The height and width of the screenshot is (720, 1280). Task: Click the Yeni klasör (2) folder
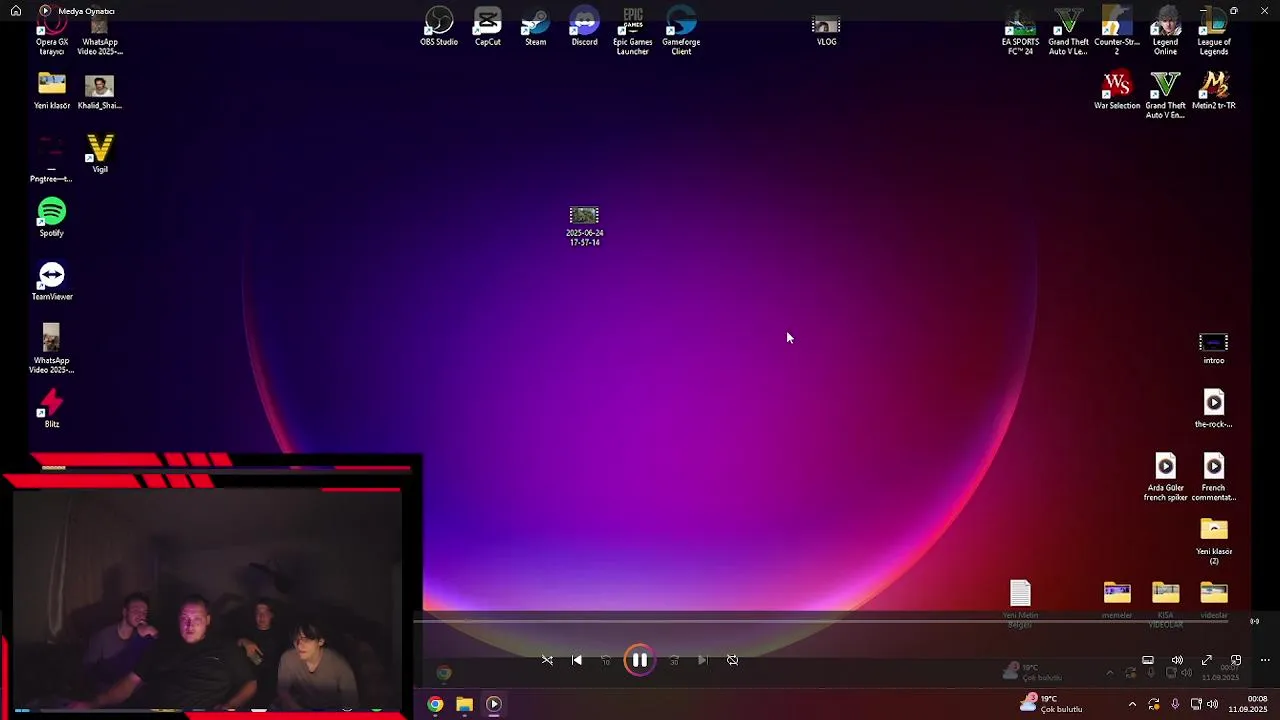(1213, 540)
